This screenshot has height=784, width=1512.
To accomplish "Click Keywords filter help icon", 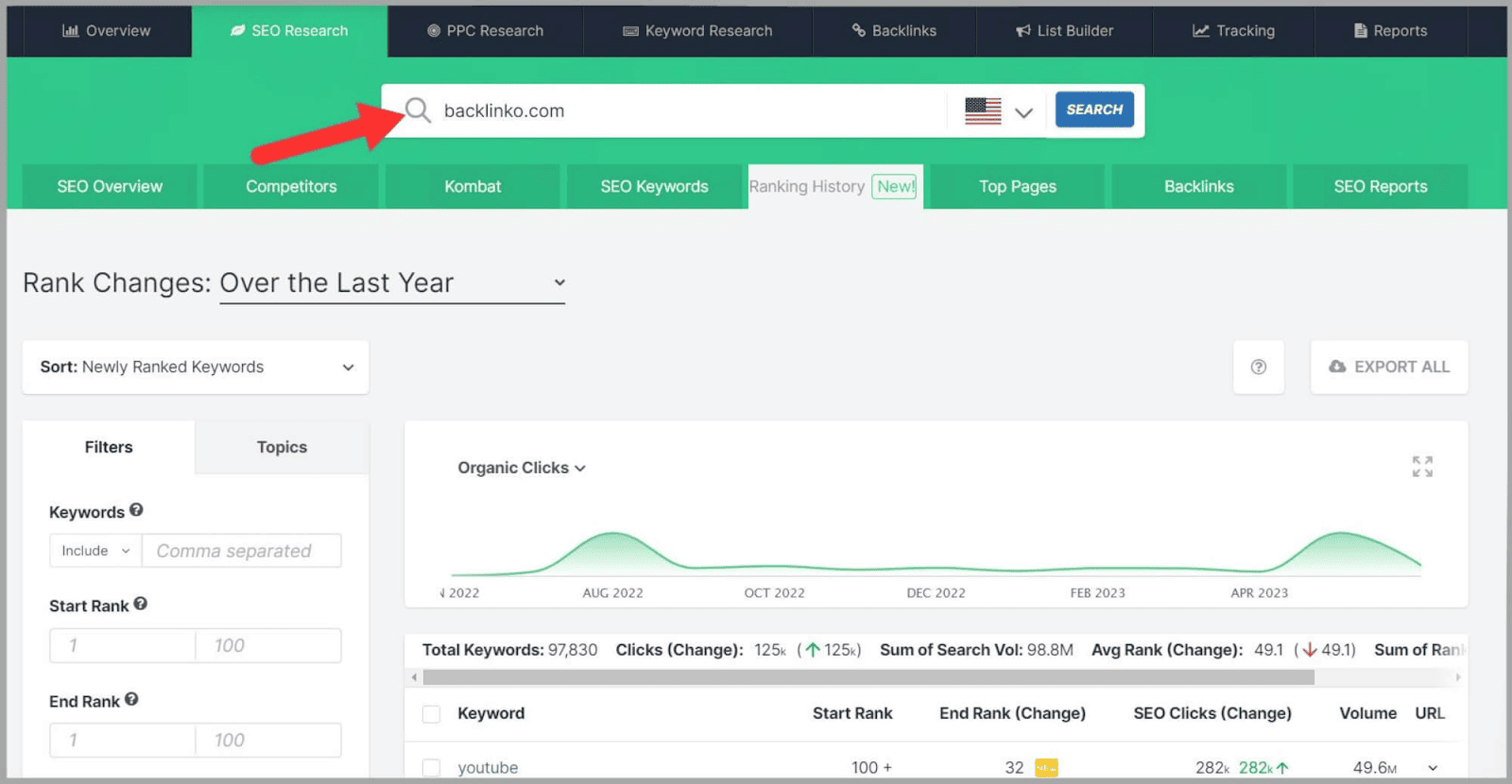I will pyautogui.click(x=136, y=510).
